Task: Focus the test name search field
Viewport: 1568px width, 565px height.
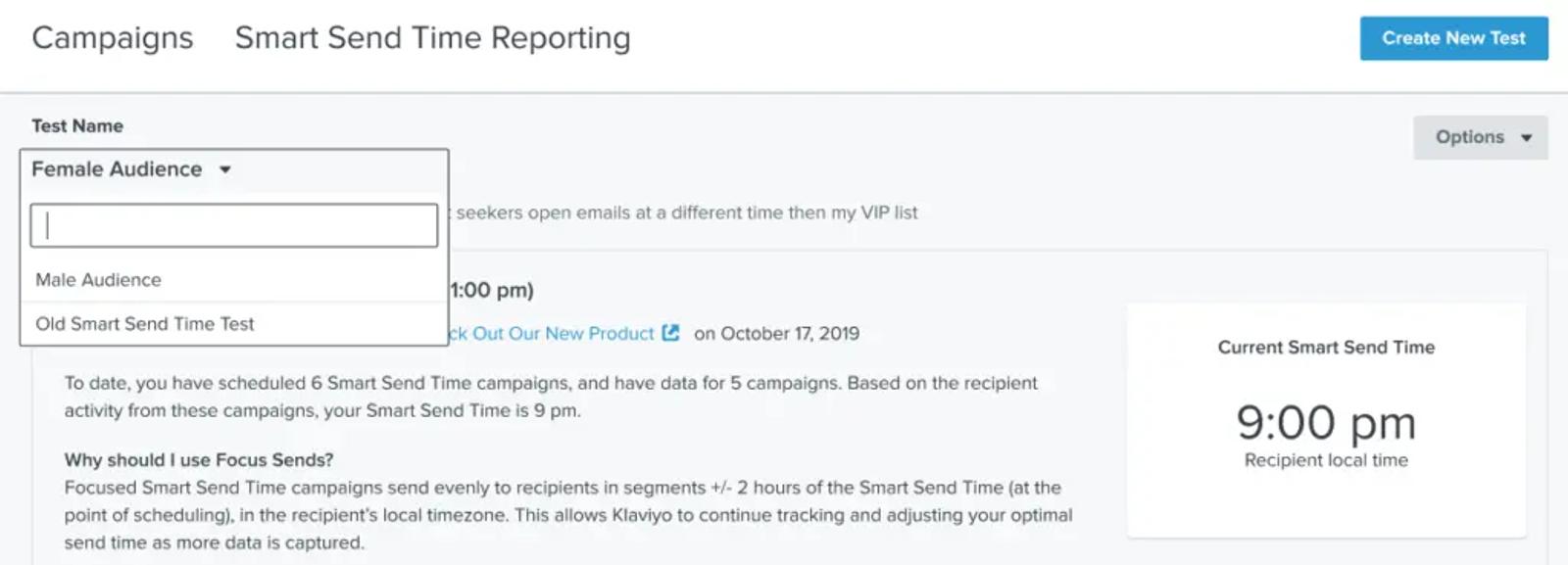Action: pyautogui.click(x=234, y=225)
